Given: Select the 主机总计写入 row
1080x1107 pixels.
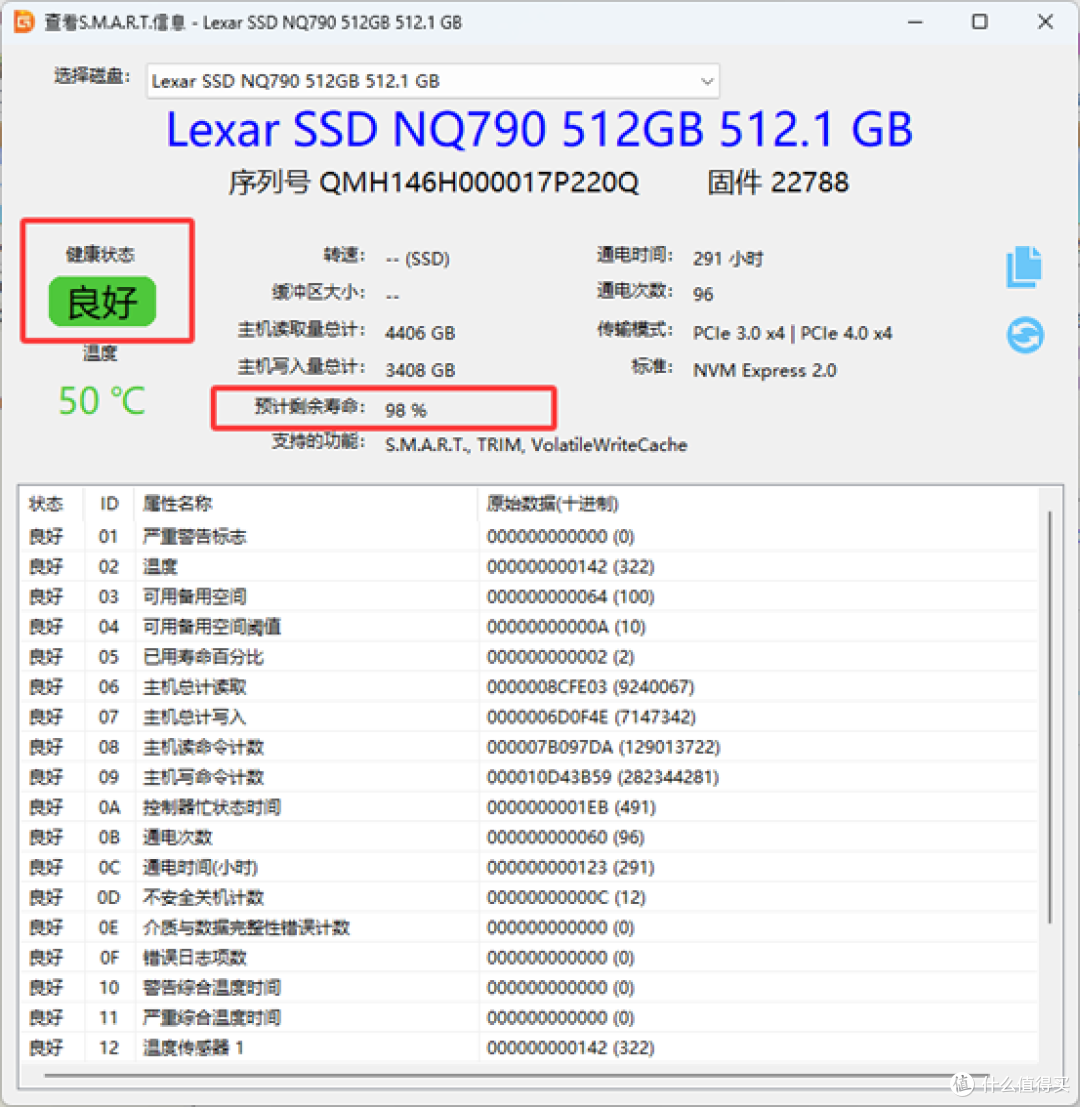Looking at the screenshot, I should [529, 717].
